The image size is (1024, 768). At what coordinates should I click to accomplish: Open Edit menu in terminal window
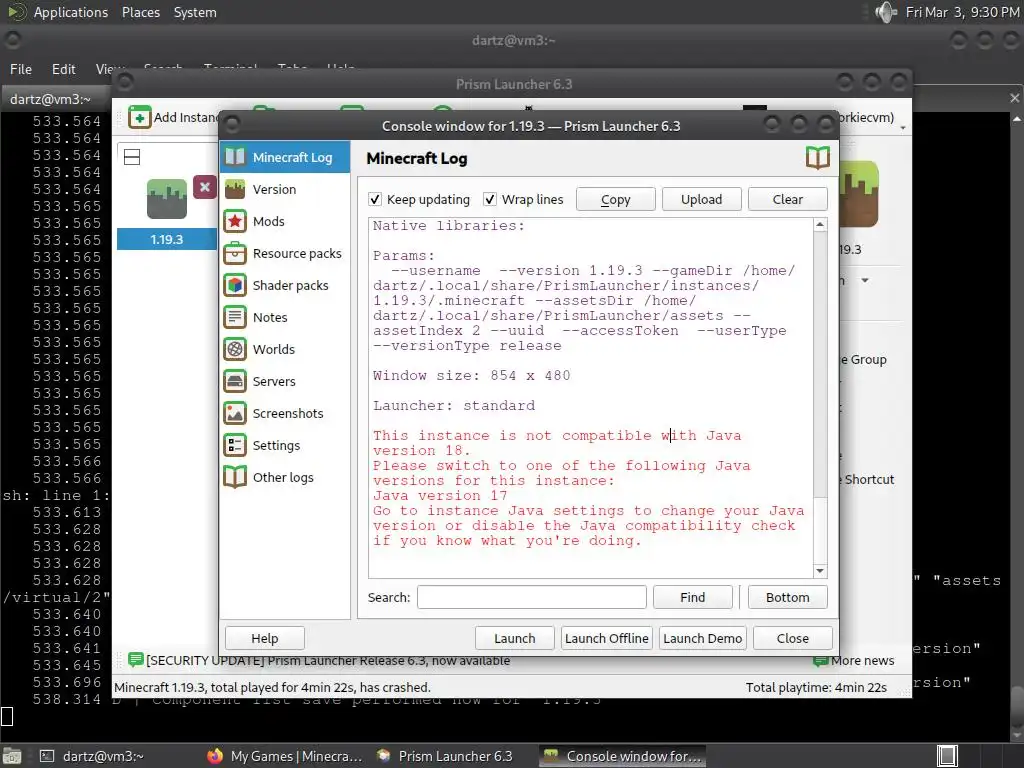click(63, 69)
